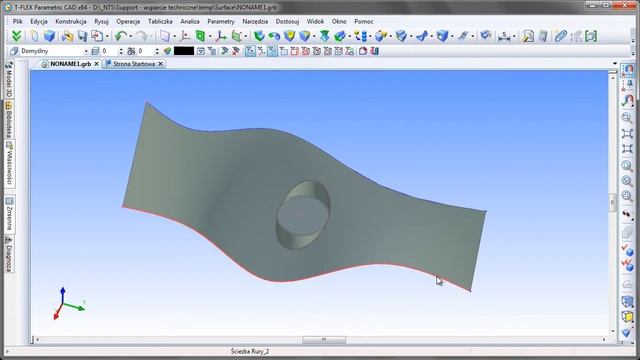The image size is (640, 360).
Task: Increment the first numeric level stepper
Action: point(120,49)
